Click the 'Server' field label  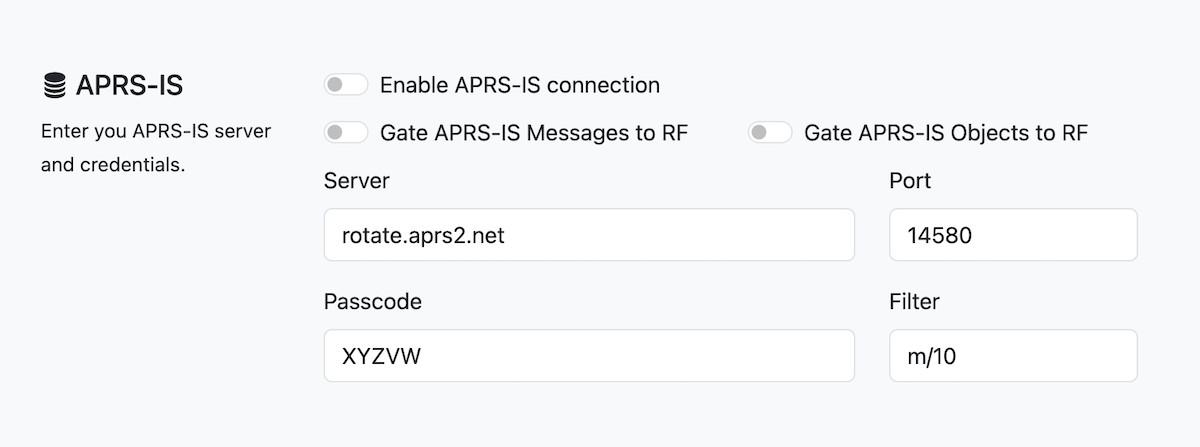[x=357, y=181]
